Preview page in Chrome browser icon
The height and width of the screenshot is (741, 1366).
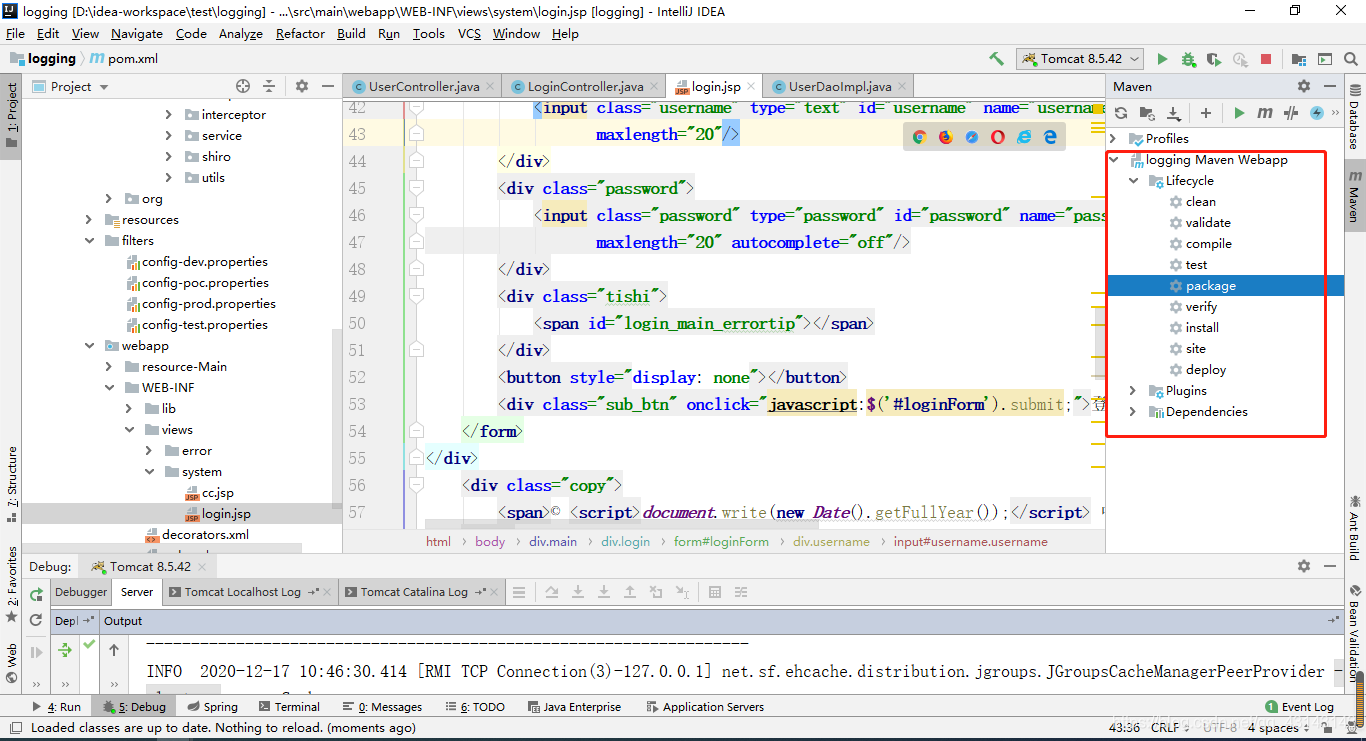919,137
